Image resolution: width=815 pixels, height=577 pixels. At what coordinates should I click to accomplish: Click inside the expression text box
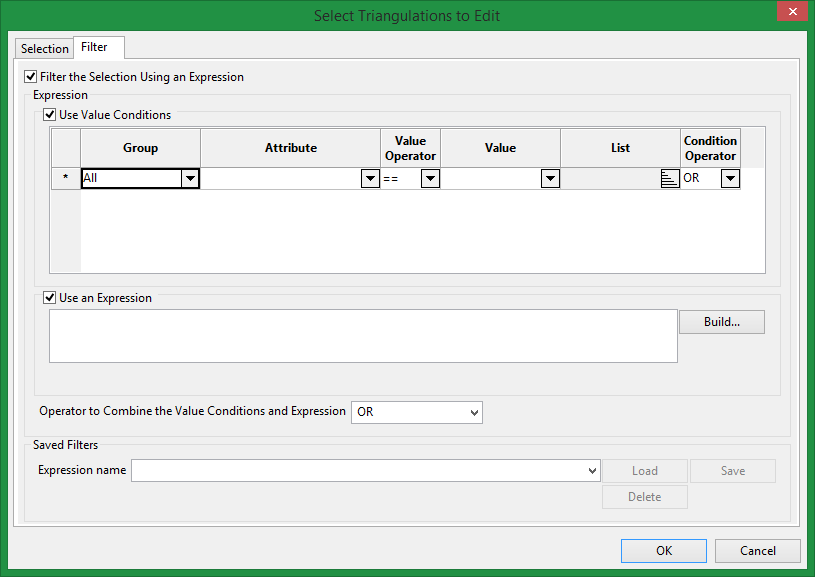coord(363,335)
